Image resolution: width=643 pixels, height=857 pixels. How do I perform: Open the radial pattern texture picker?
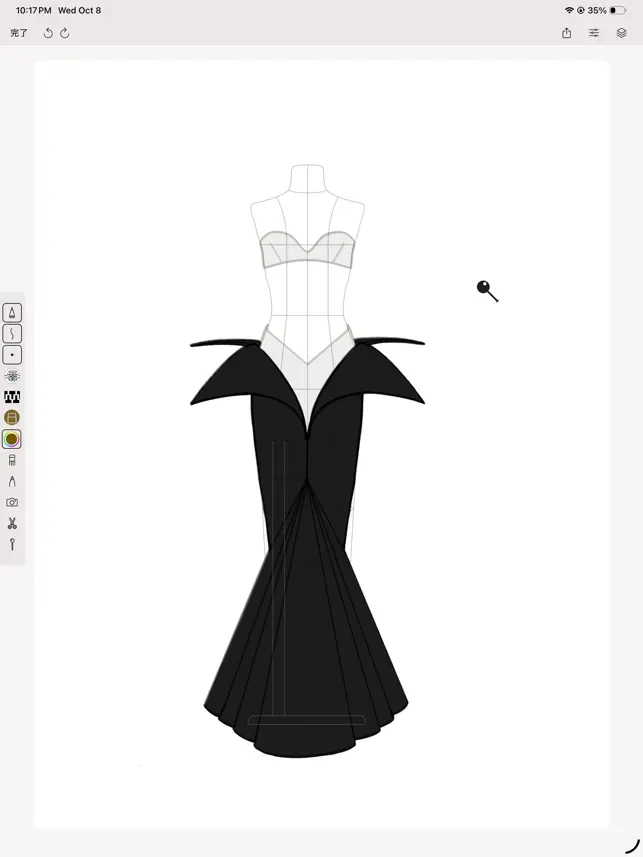tap(12, 376)
